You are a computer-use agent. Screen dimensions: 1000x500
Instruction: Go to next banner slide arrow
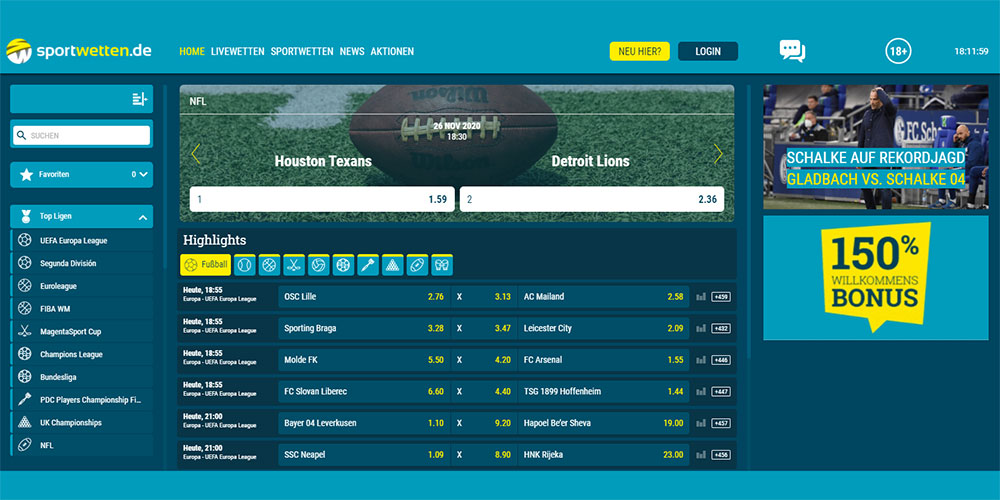point(718,153)
